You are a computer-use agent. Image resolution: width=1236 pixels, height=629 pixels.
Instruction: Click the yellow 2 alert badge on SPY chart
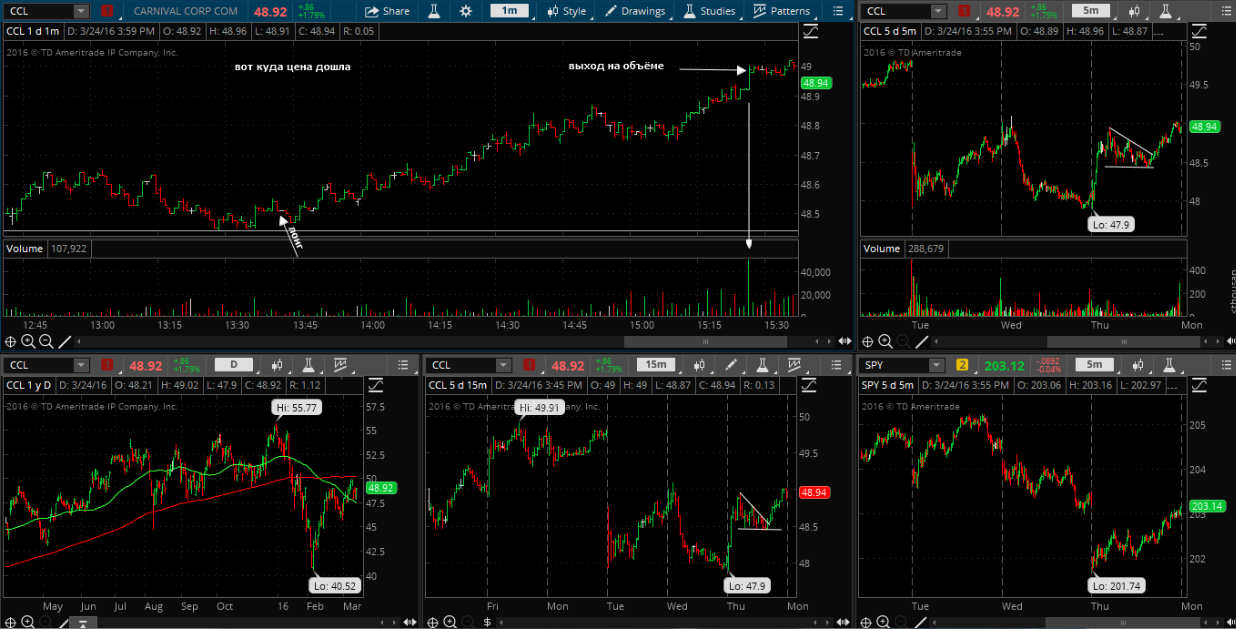(x=963, y=365)
